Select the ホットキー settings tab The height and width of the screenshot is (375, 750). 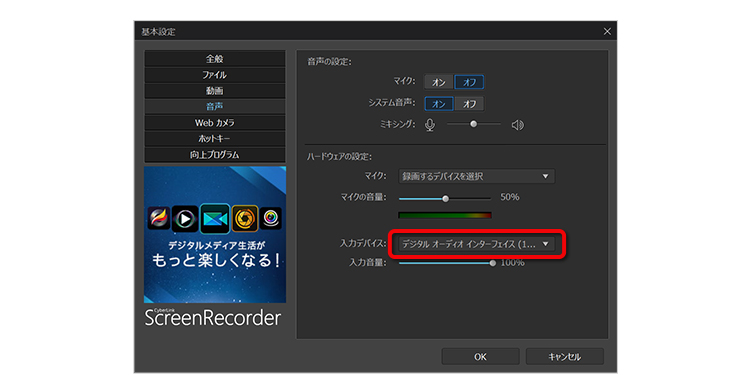(215, 139)
